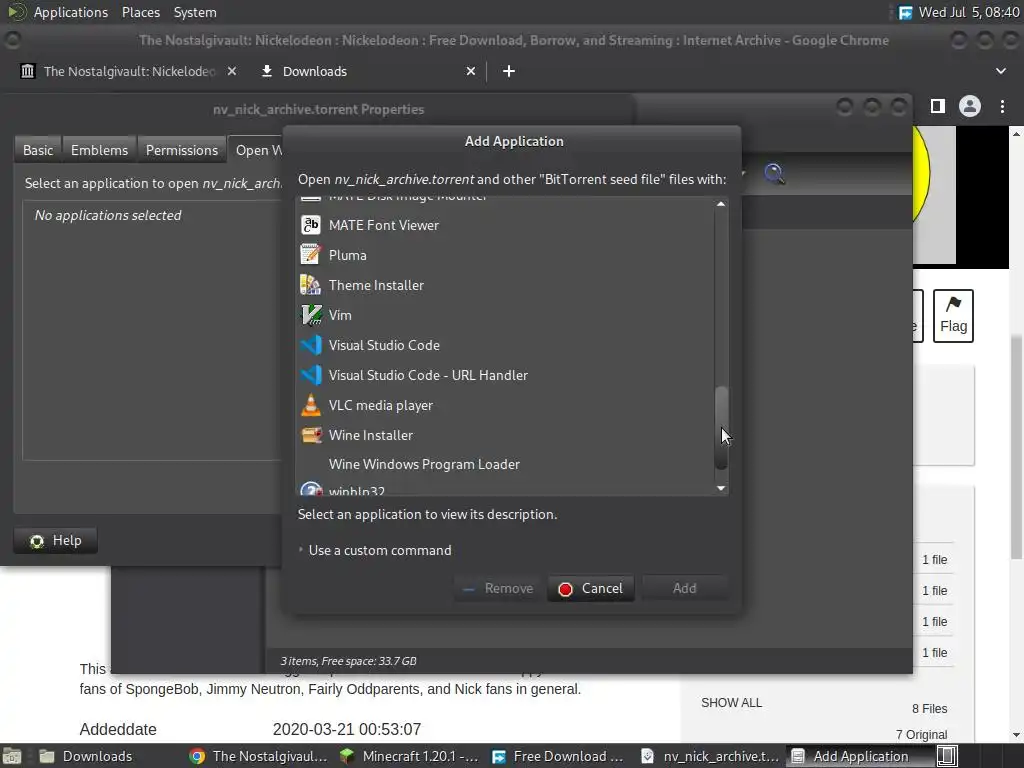Click the Pluma notepad icon

(311, 255)
